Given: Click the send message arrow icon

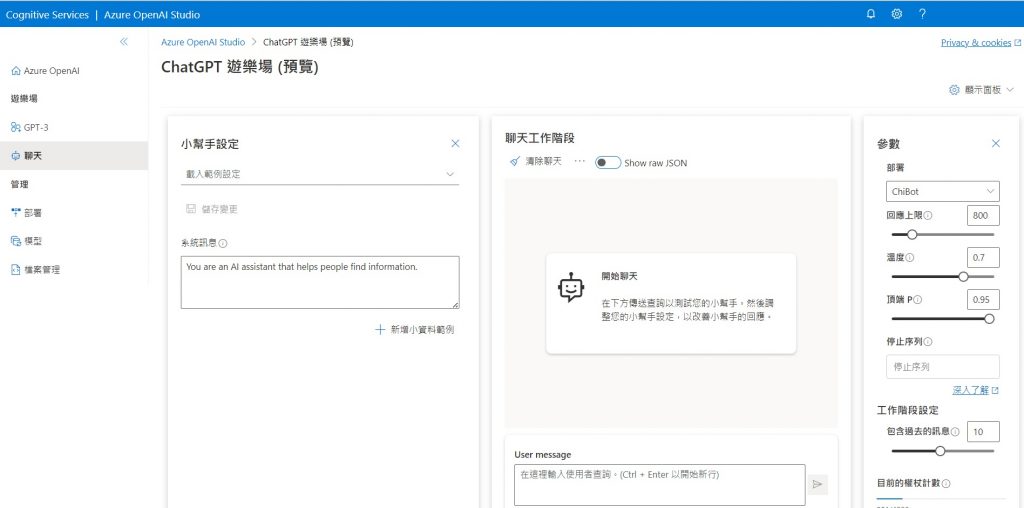Looking at the screenshot, I should tap(817, 484).
